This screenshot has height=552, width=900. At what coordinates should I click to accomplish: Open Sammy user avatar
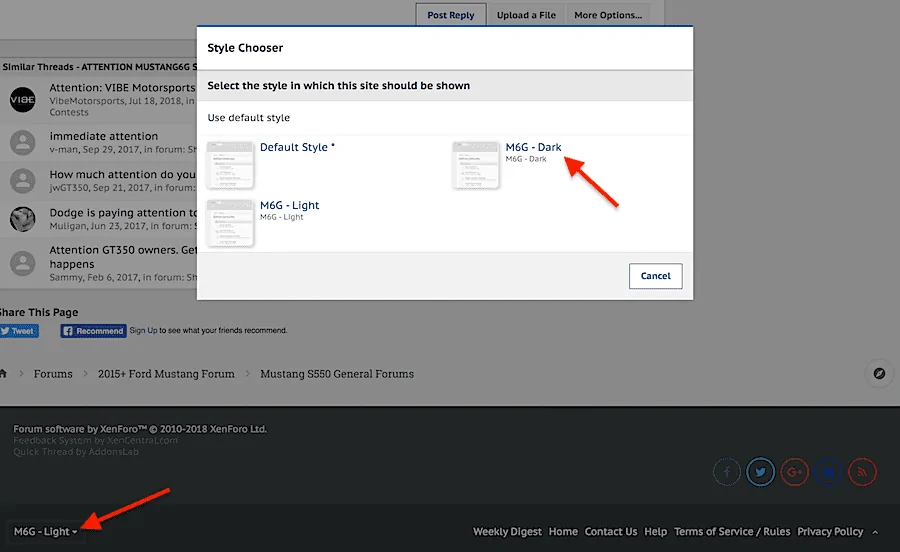(x=23, y=263)
